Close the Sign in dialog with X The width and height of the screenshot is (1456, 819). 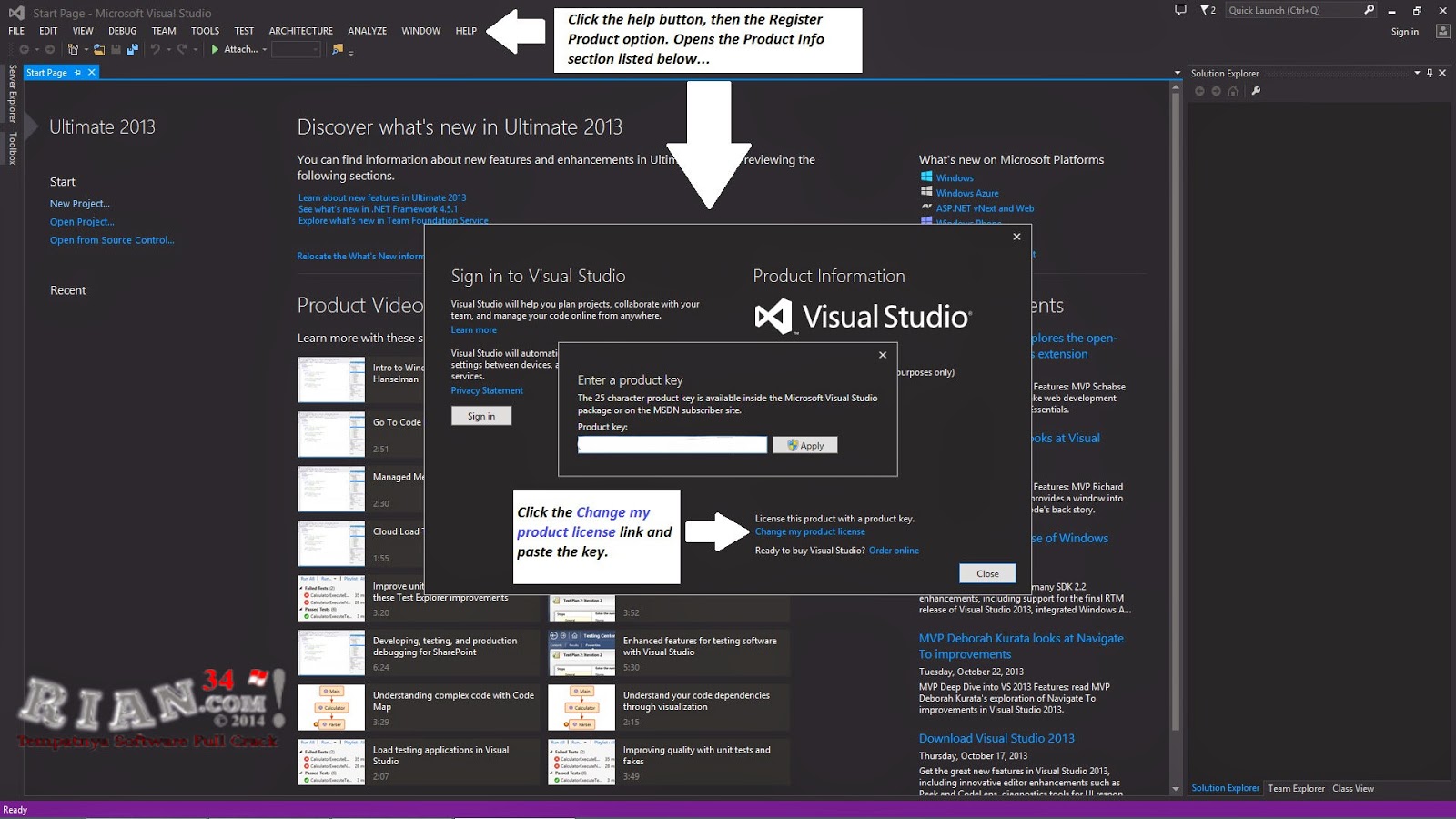[x=1016, y=237]
